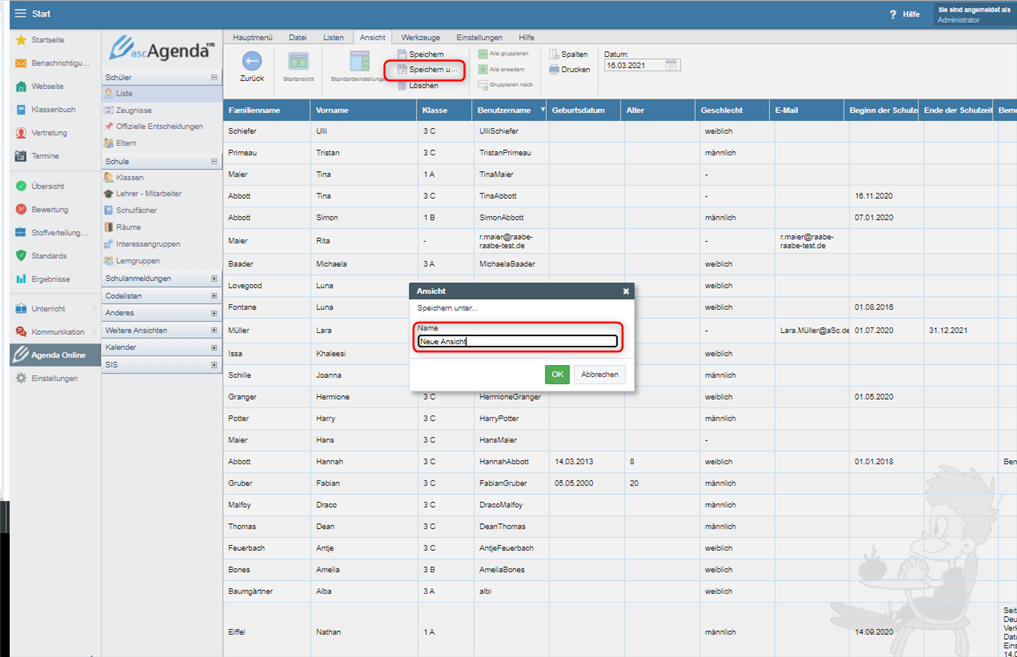1017x657 pixels.
Task: Open the Startansicht view icon
Action: (298, 62)
